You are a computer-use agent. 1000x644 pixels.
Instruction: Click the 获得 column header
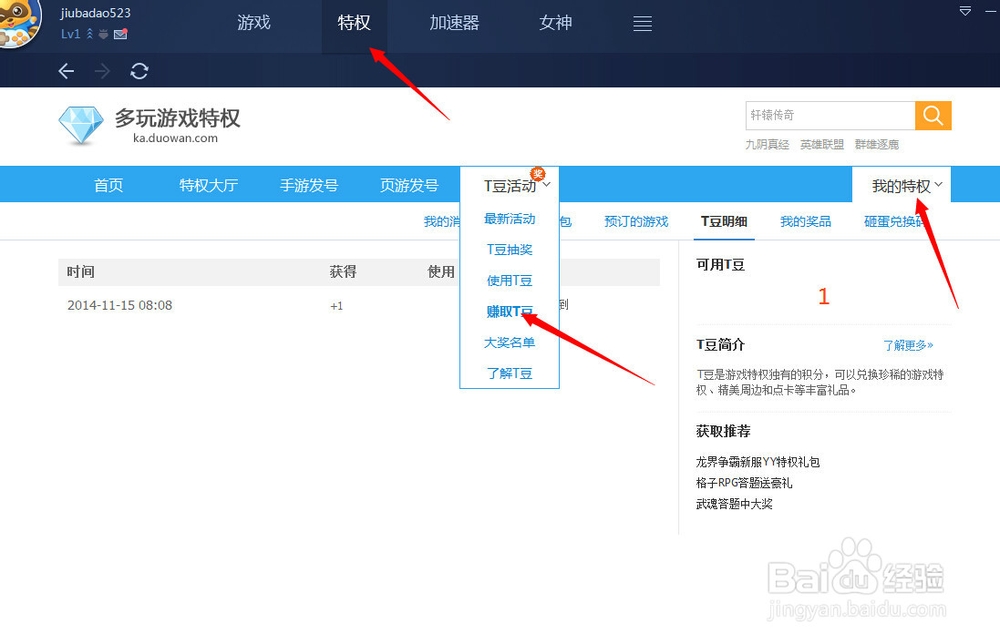coord(343,272)
